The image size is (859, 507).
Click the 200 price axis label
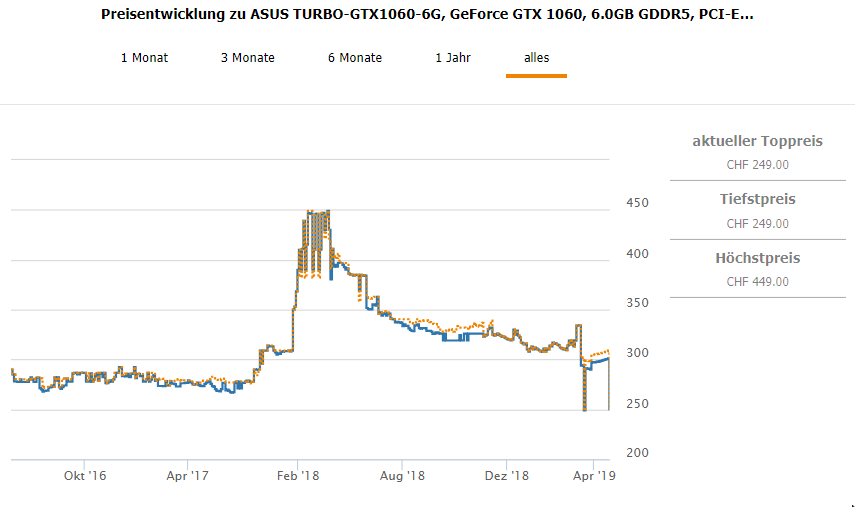[x=637, y=453]
